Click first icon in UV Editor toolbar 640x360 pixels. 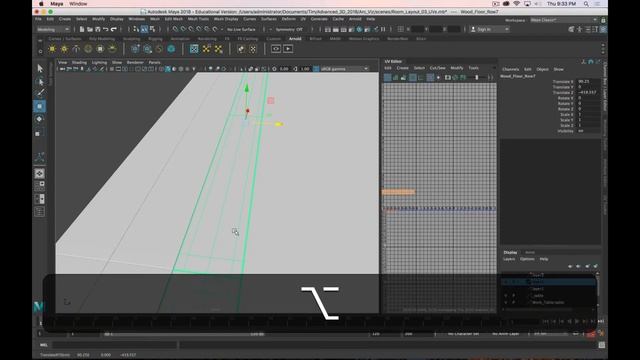point(387,77)
